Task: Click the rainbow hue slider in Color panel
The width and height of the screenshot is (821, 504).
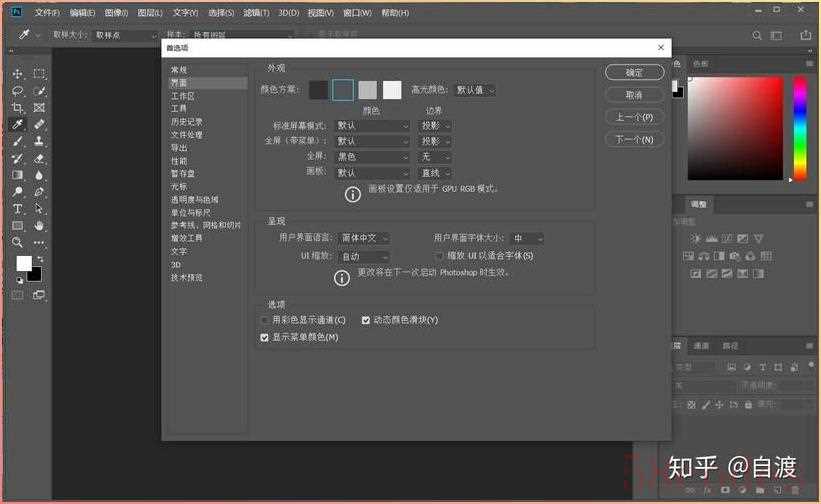Action: pyautogui.click(x=800, y=128)
